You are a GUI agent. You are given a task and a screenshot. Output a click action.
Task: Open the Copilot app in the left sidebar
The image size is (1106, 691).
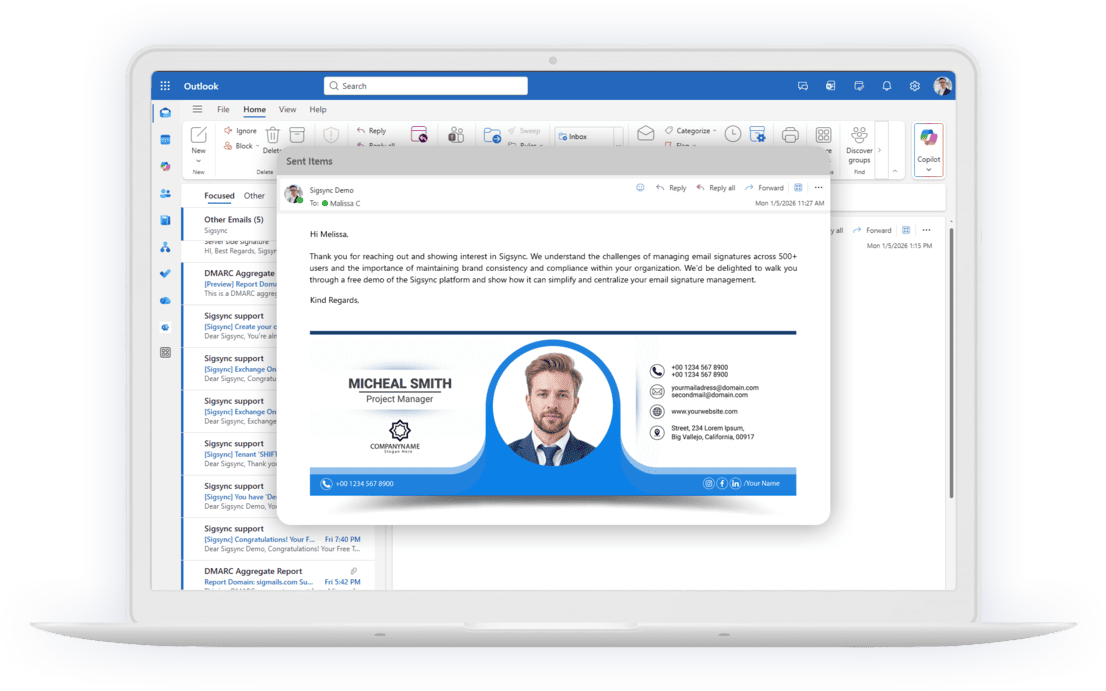click(x=165, y=166)
